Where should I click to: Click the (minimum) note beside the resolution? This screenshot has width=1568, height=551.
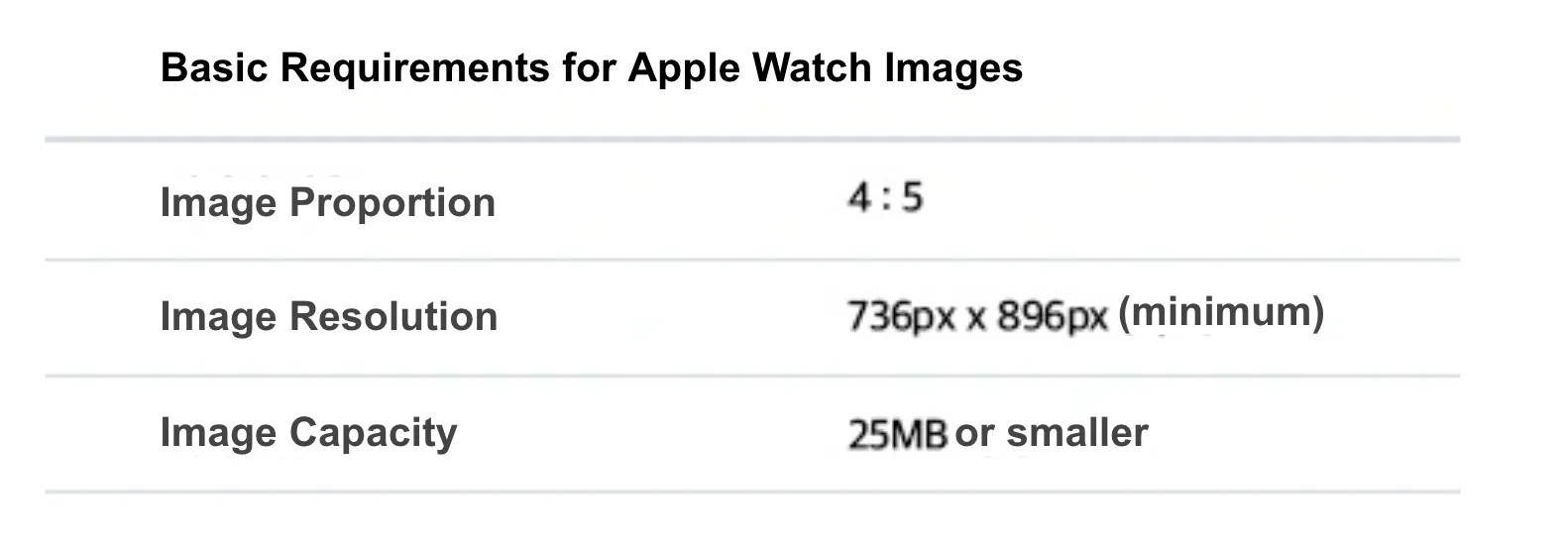[1221, 313]
